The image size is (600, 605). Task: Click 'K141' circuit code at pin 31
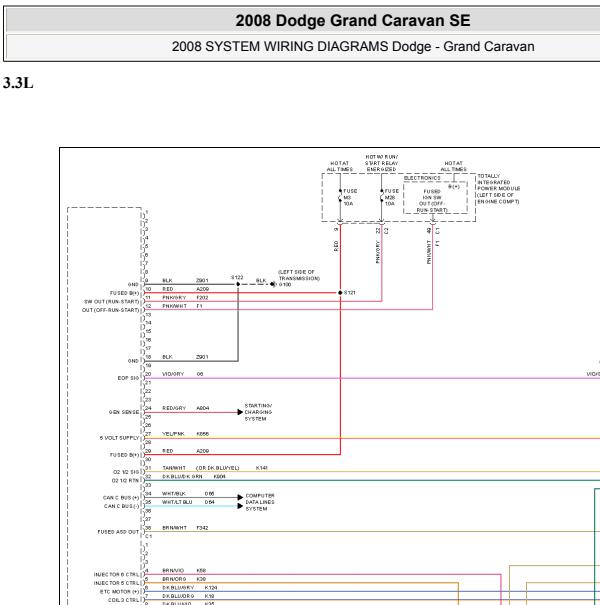pyautogui.click(x=262, y=468)
